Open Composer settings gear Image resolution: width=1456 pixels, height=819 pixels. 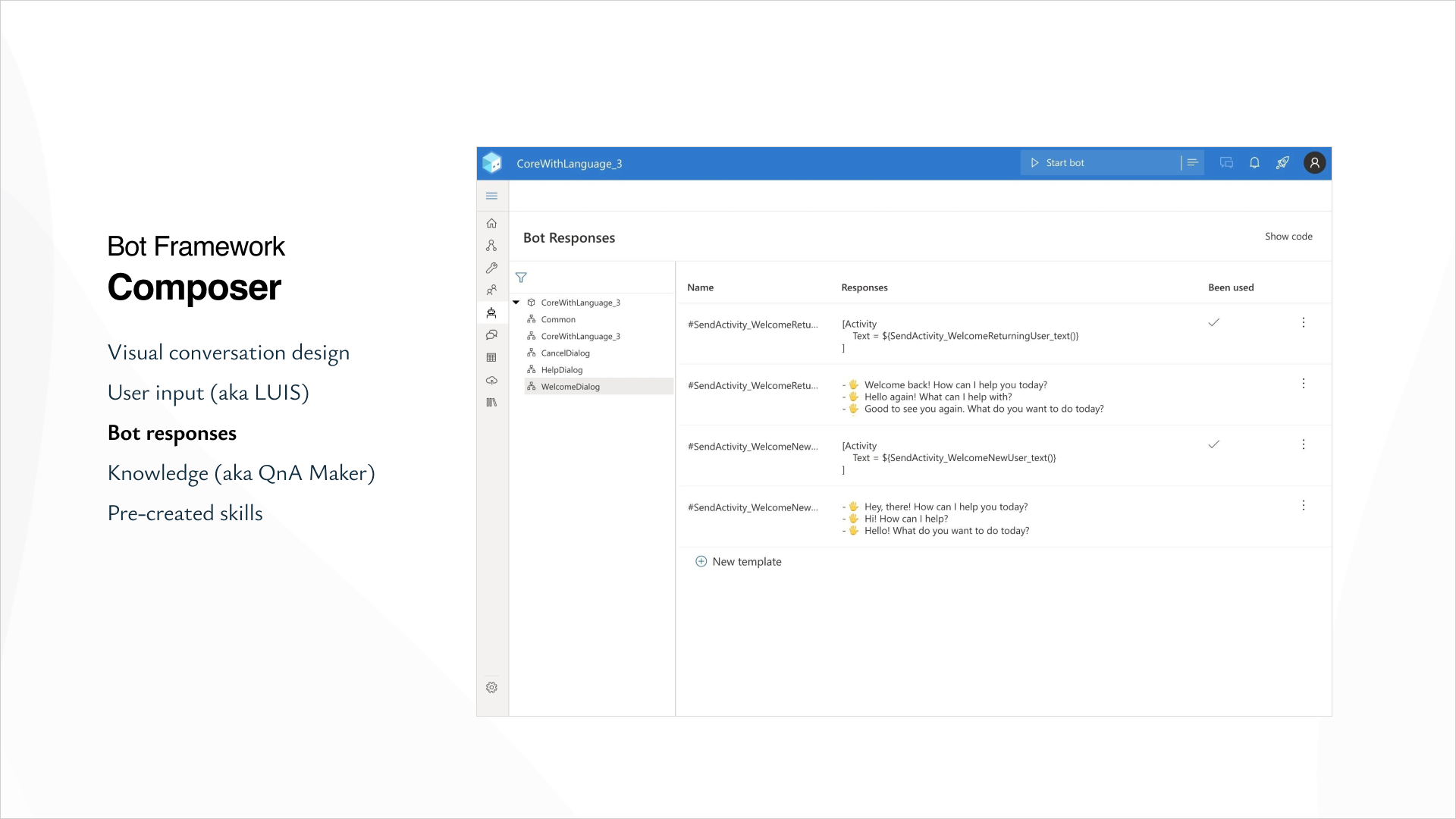coord(491,688)
